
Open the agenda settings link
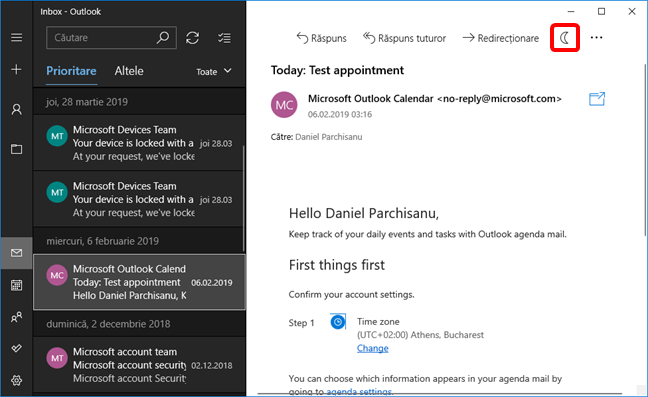[x=359, y=391]
